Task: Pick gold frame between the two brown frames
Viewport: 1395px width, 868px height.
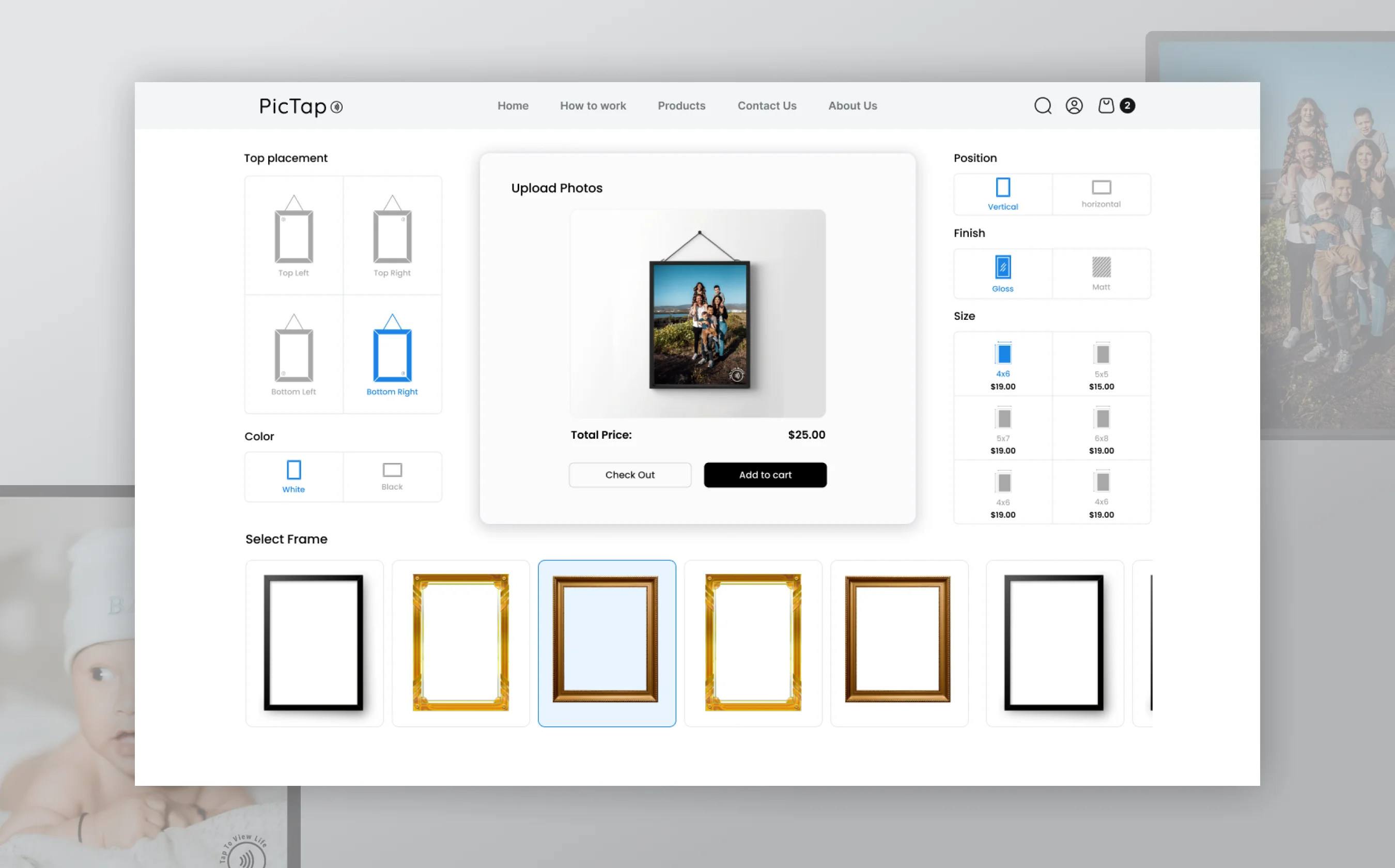Action: point(753,643)
